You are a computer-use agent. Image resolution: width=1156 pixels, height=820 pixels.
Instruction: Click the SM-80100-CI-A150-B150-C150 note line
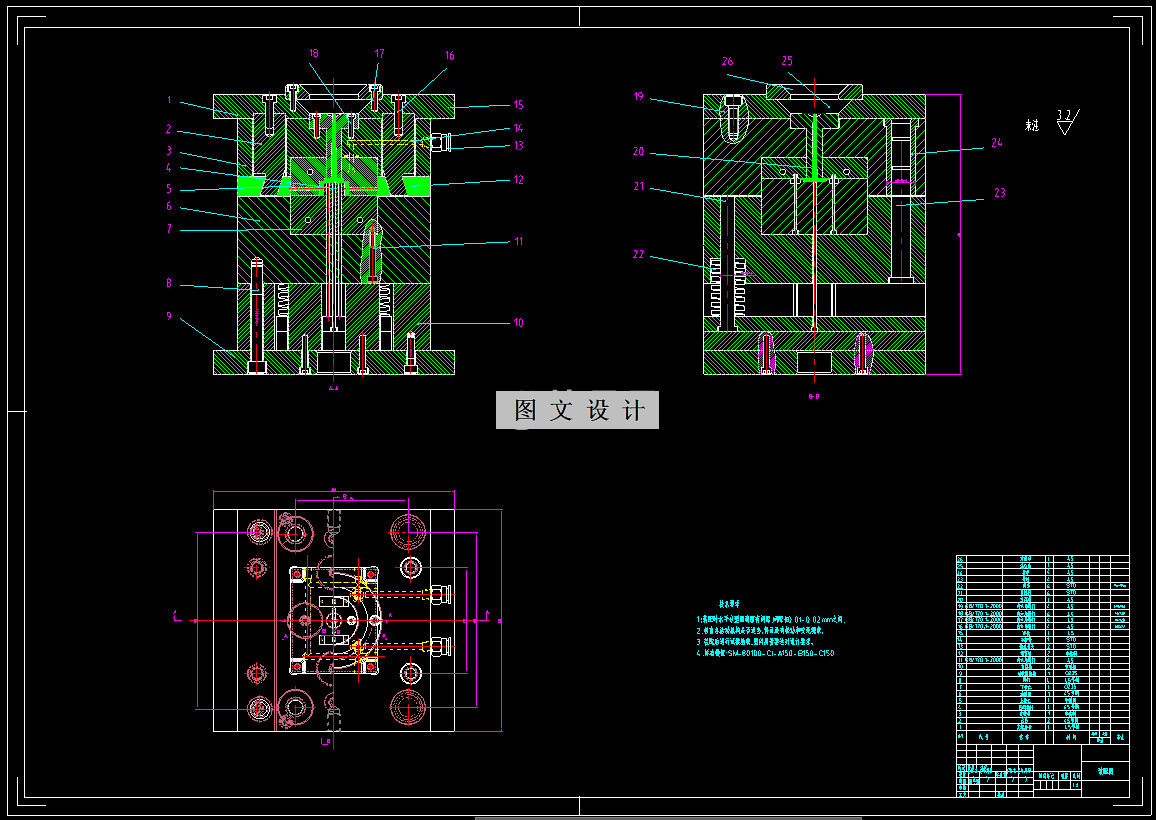[x=765, y=653]
